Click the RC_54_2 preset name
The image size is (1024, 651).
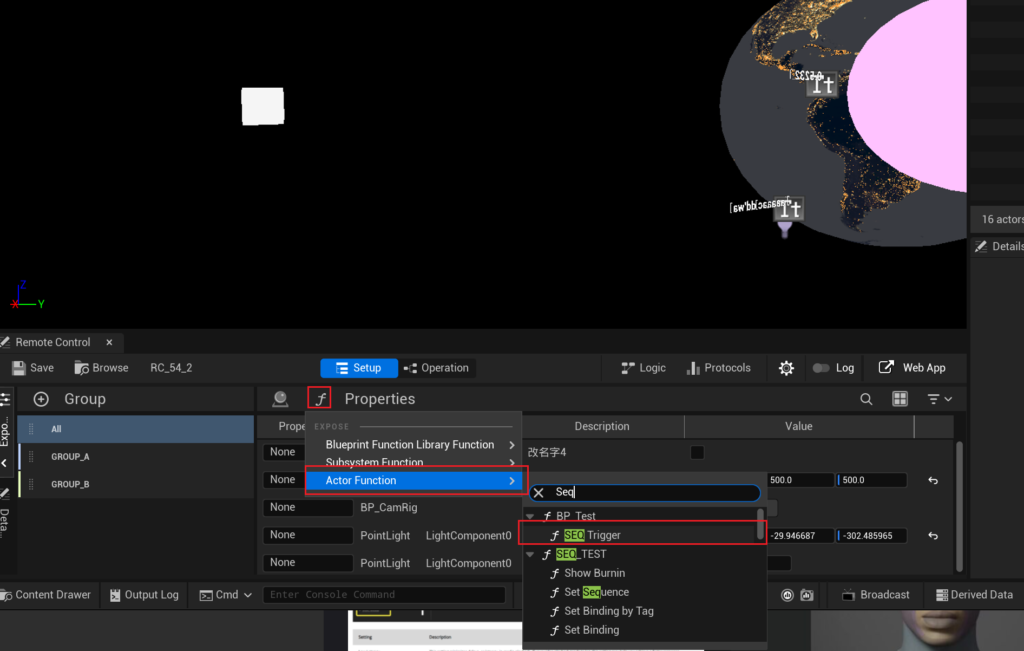coord(171,368)
